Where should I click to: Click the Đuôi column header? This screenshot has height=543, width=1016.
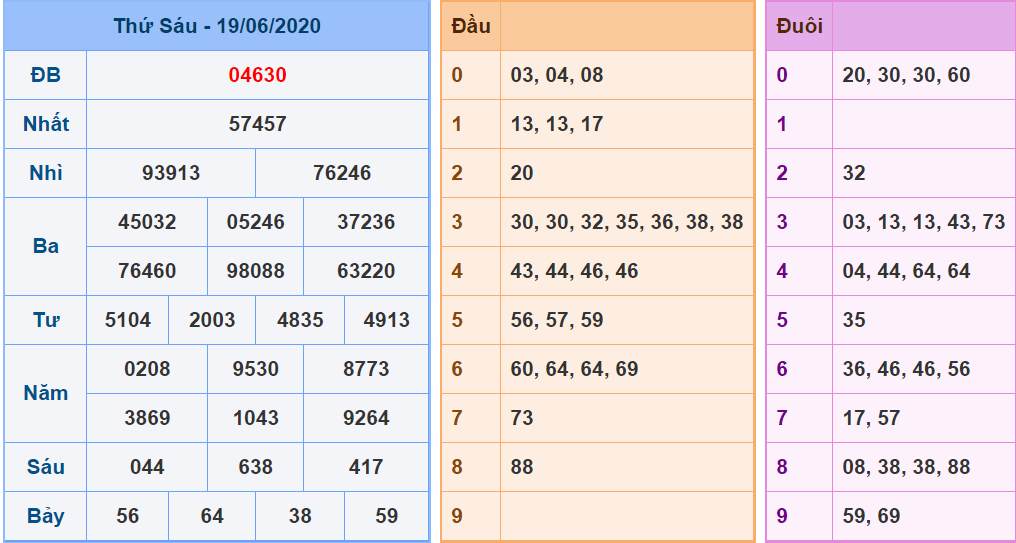click(x=799, y=26)
